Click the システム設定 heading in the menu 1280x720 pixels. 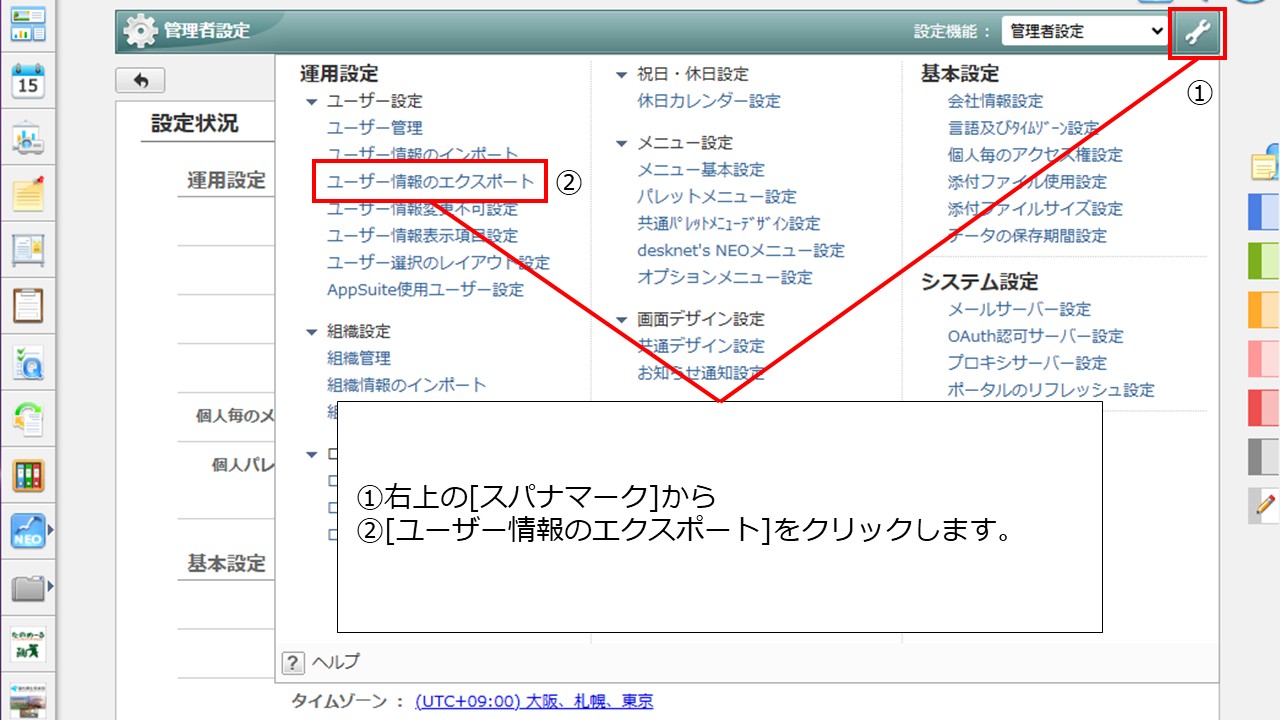tap(980, 283)
